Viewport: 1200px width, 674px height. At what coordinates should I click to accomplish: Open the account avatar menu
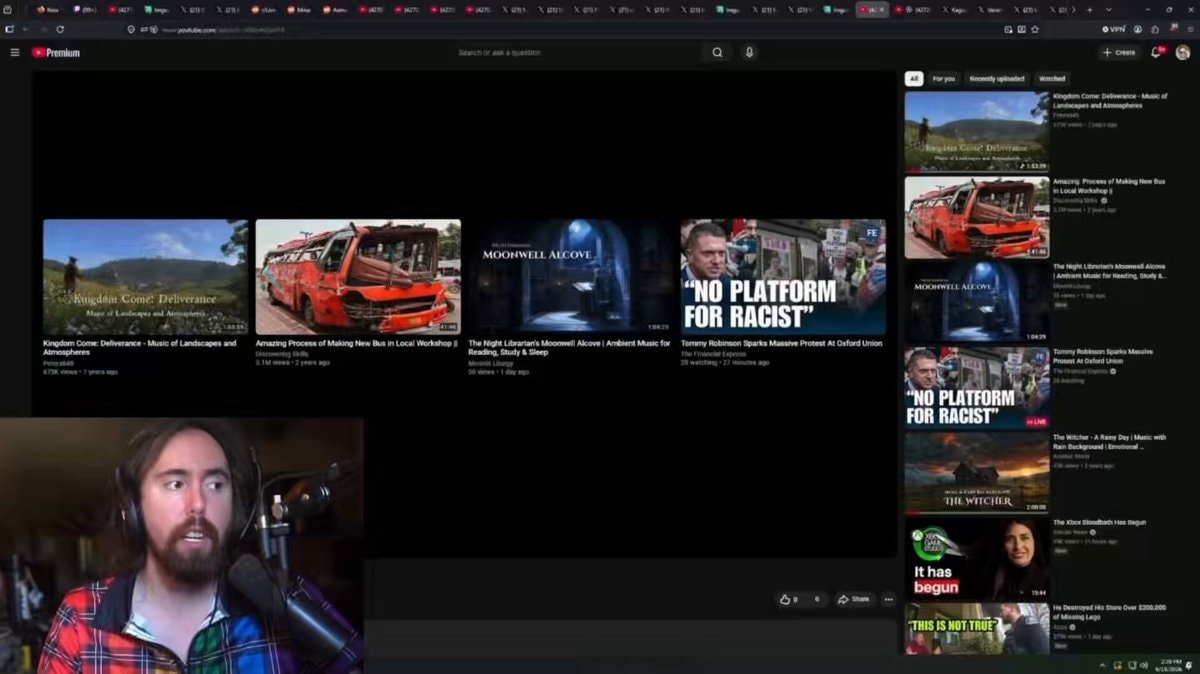tap(1183, 52)
